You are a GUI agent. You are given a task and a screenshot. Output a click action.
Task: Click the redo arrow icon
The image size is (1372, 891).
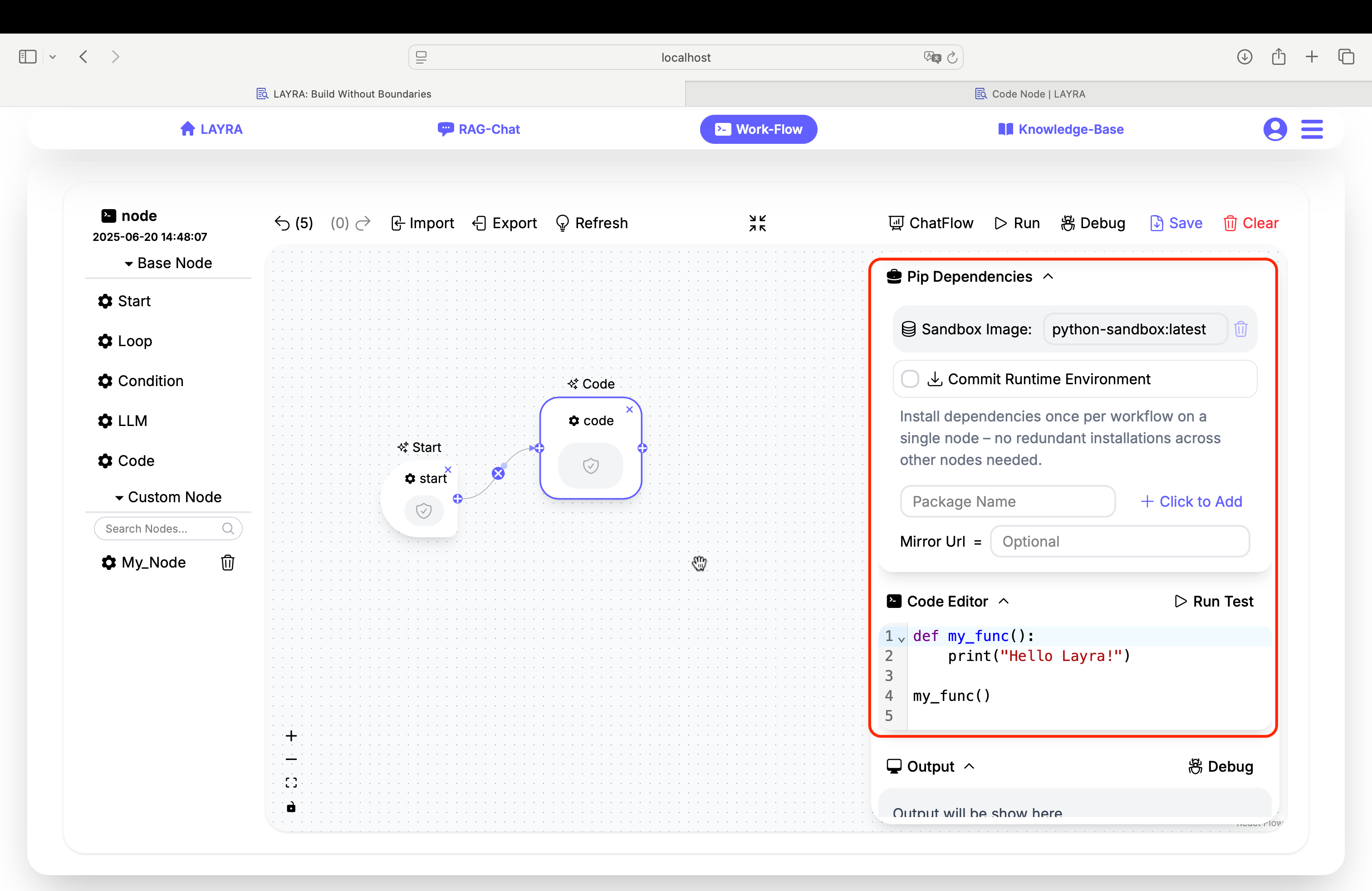(363, 223)
